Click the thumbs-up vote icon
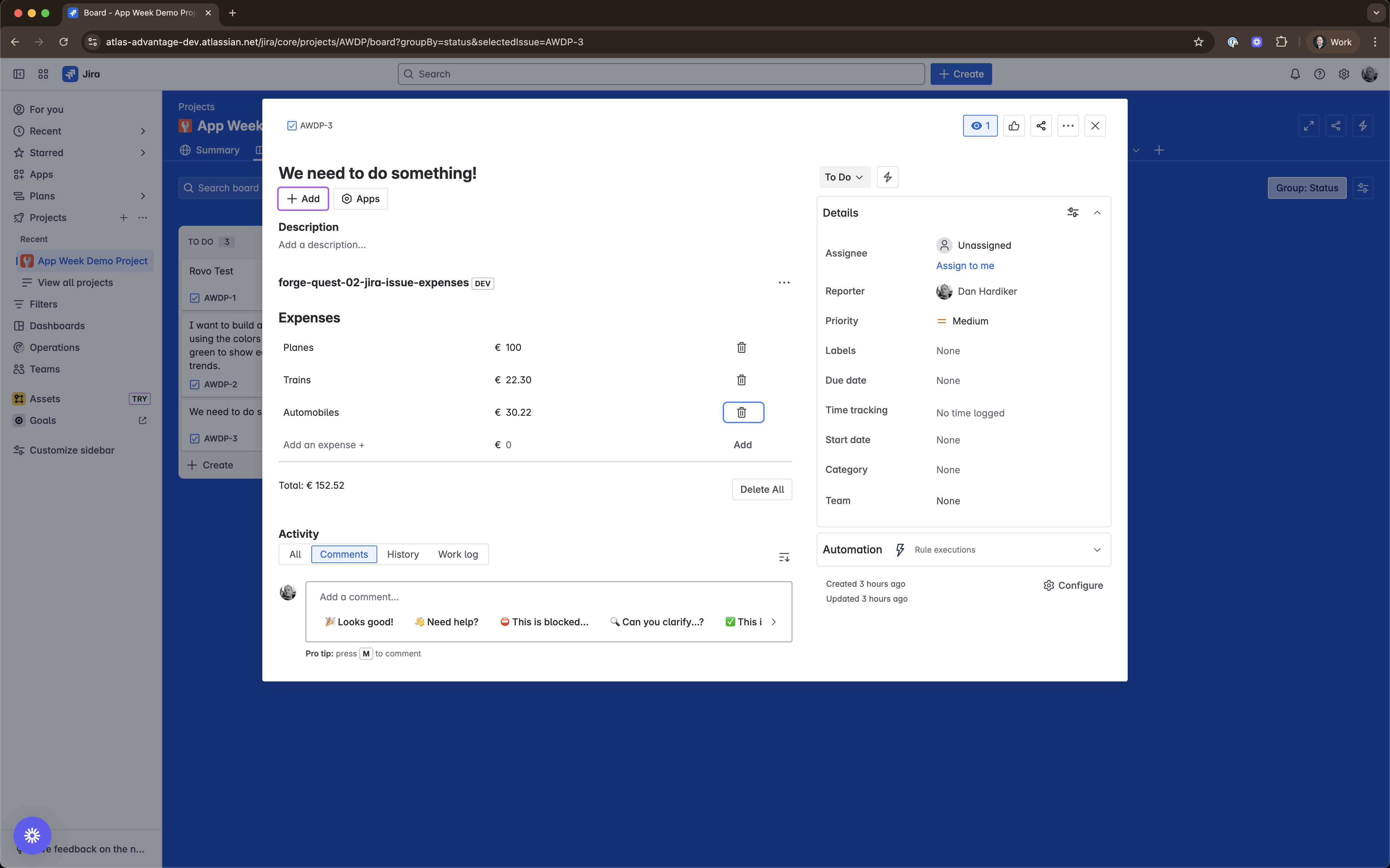This screenshot has width=1390, height=868. pos(1014,126)
